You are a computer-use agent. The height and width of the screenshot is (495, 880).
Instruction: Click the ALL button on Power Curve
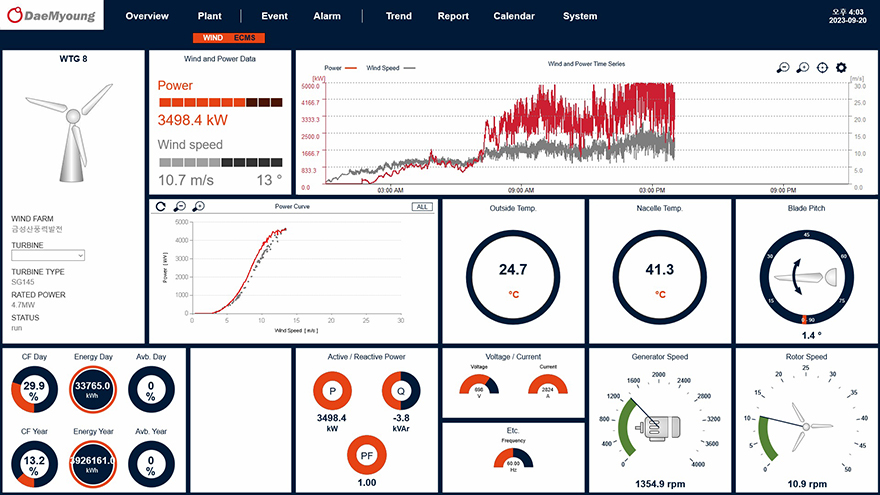[x=422, y=207]
